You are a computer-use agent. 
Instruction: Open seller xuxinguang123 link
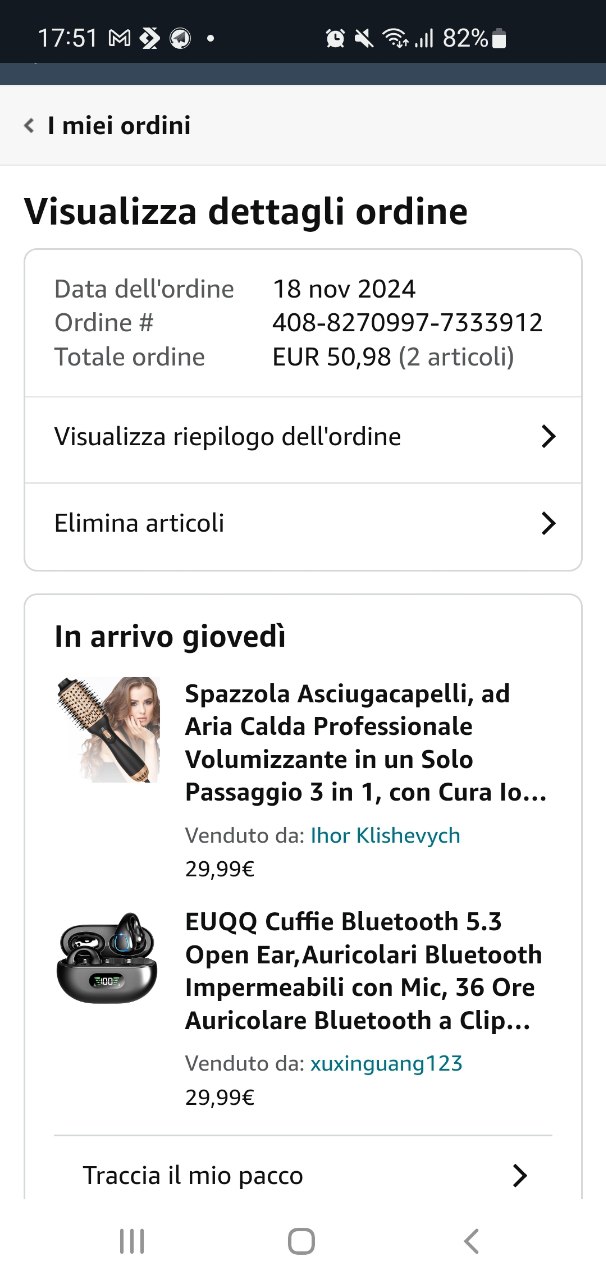pos(386,1063)
